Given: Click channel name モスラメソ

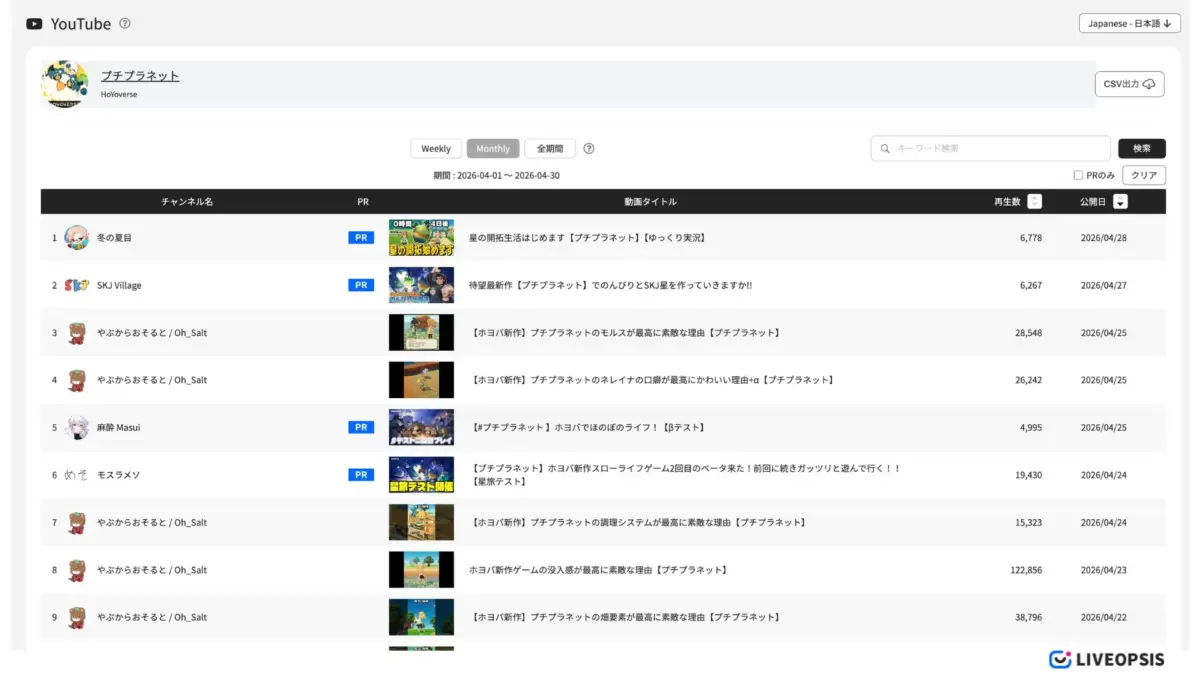Looking at the screenshot, I should pyautogui.click(x=118, y=475).
